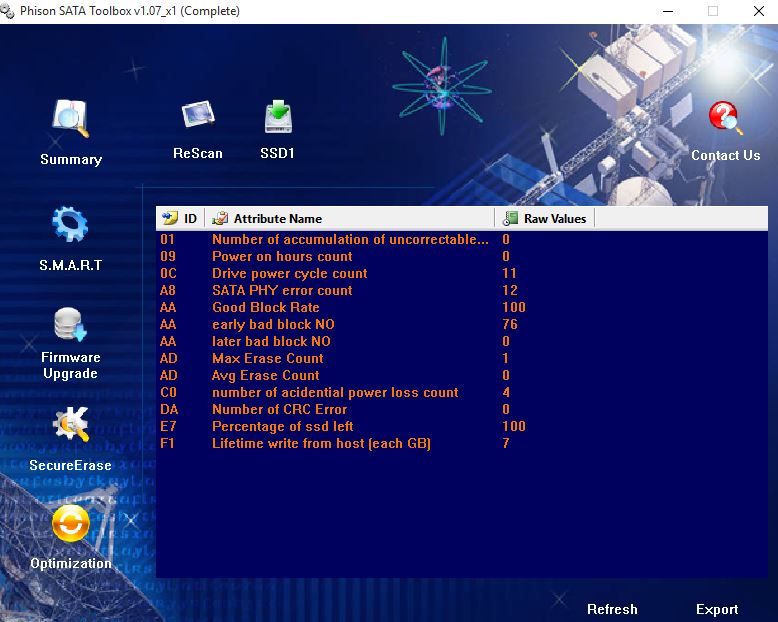Image resolution: width=778 pixels, height=622 pixels.
Task: Select 'number of acidential power loss count' row
Action: tap(461, 392)
